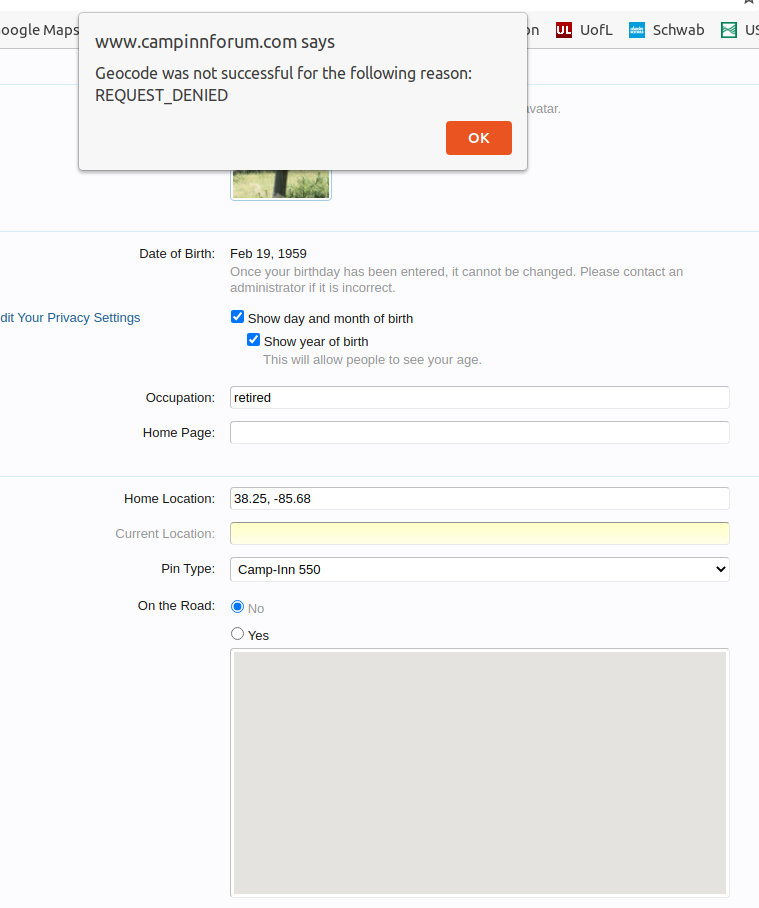
Task: Click the Occupation text field
Action: click(479, 397)
